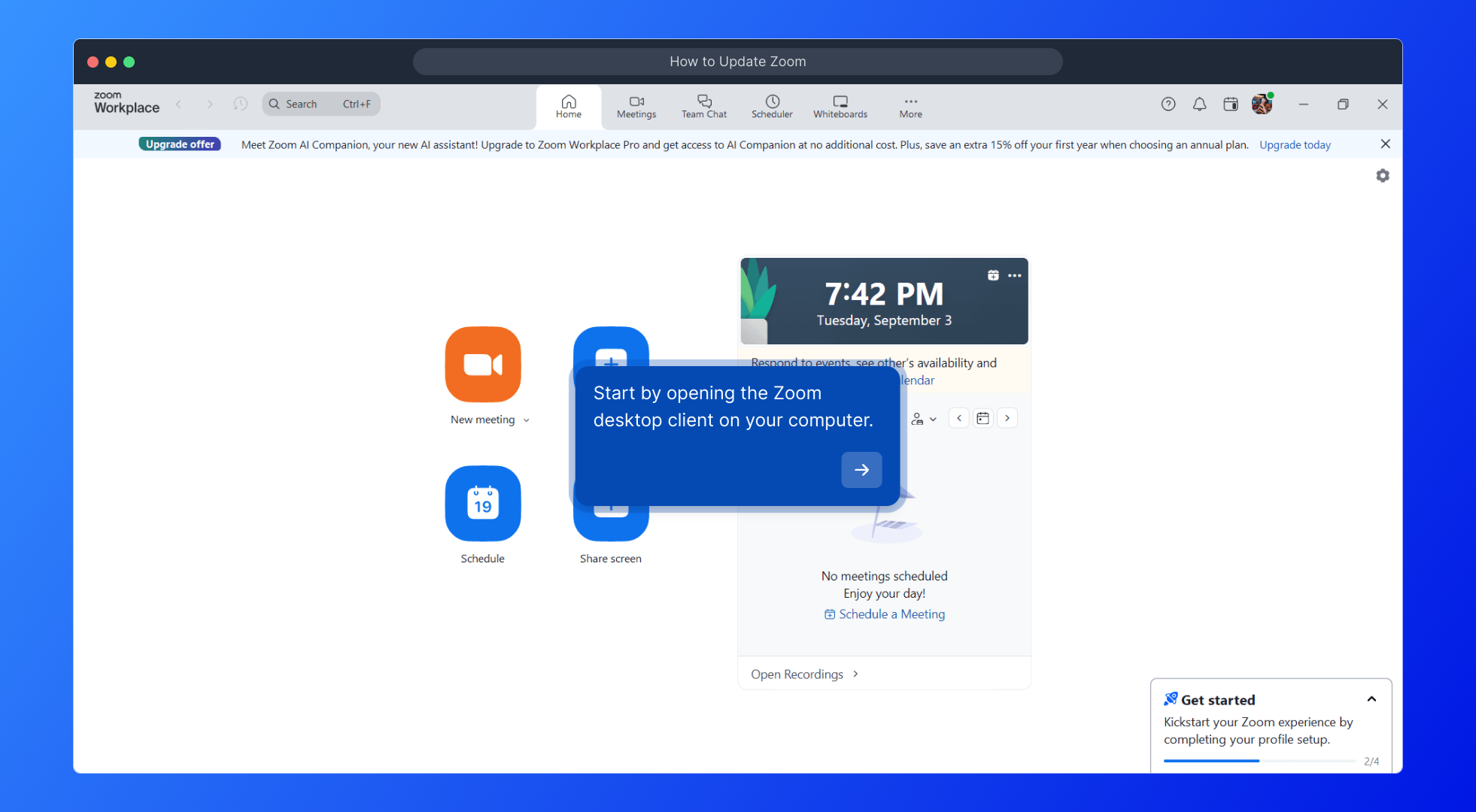Open the home settings gear icon
Screen dimensions: 1476x812
[x=1383, y=176]
